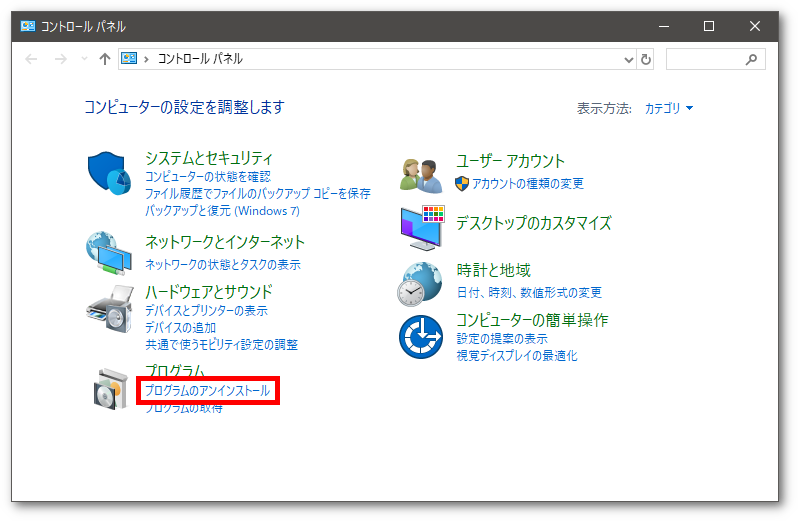Click ネットワークの状態とタスクの表示 link
Image resolution: width=798 pixels, height=521 pixels.
223,265
